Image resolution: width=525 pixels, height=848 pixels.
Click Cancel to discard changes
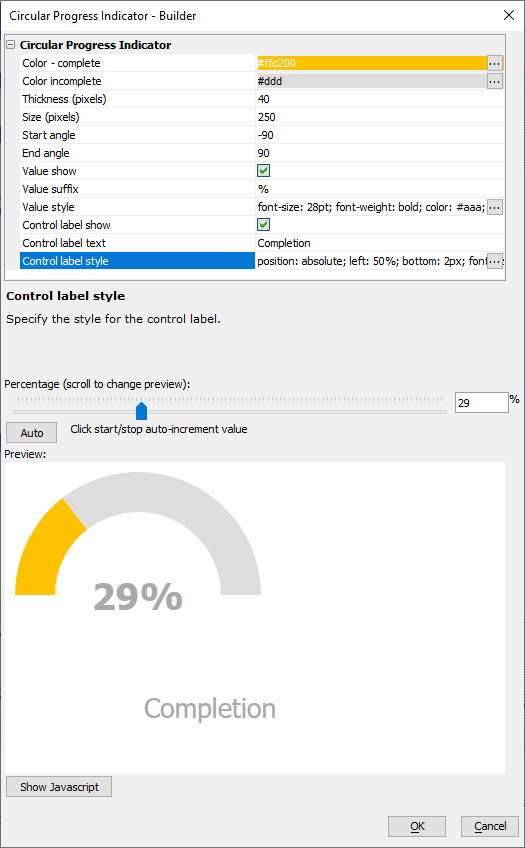coord(490,826)
